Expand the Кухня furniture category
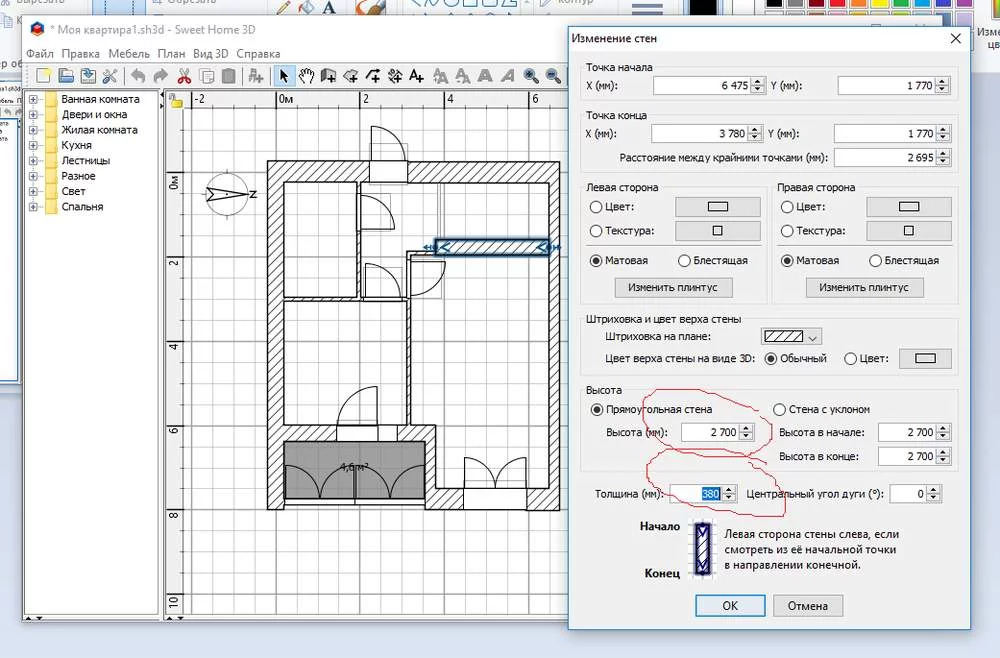Screen dimensions: 1000x658 tap(33, 146)
